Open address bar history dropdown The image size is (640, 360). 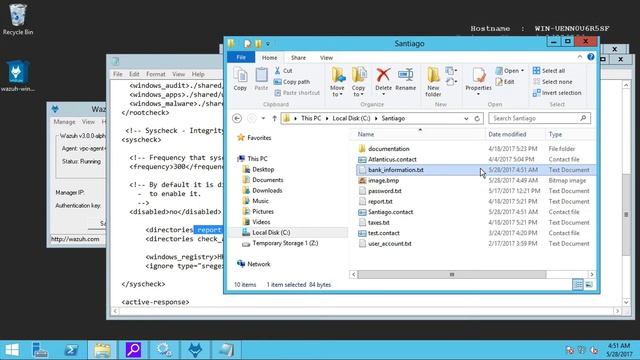pos(466,118)
